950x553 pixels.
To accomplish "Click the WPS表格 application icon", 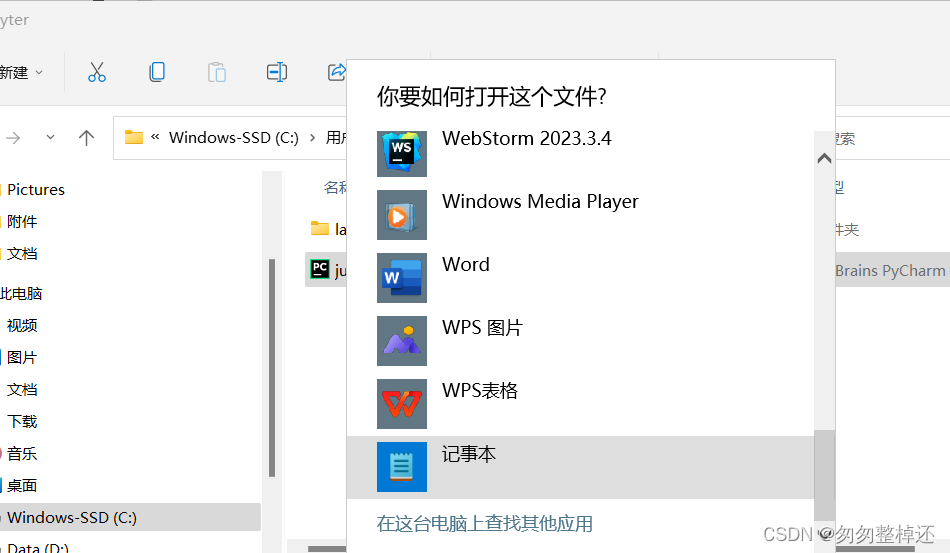I will [402, 404].
